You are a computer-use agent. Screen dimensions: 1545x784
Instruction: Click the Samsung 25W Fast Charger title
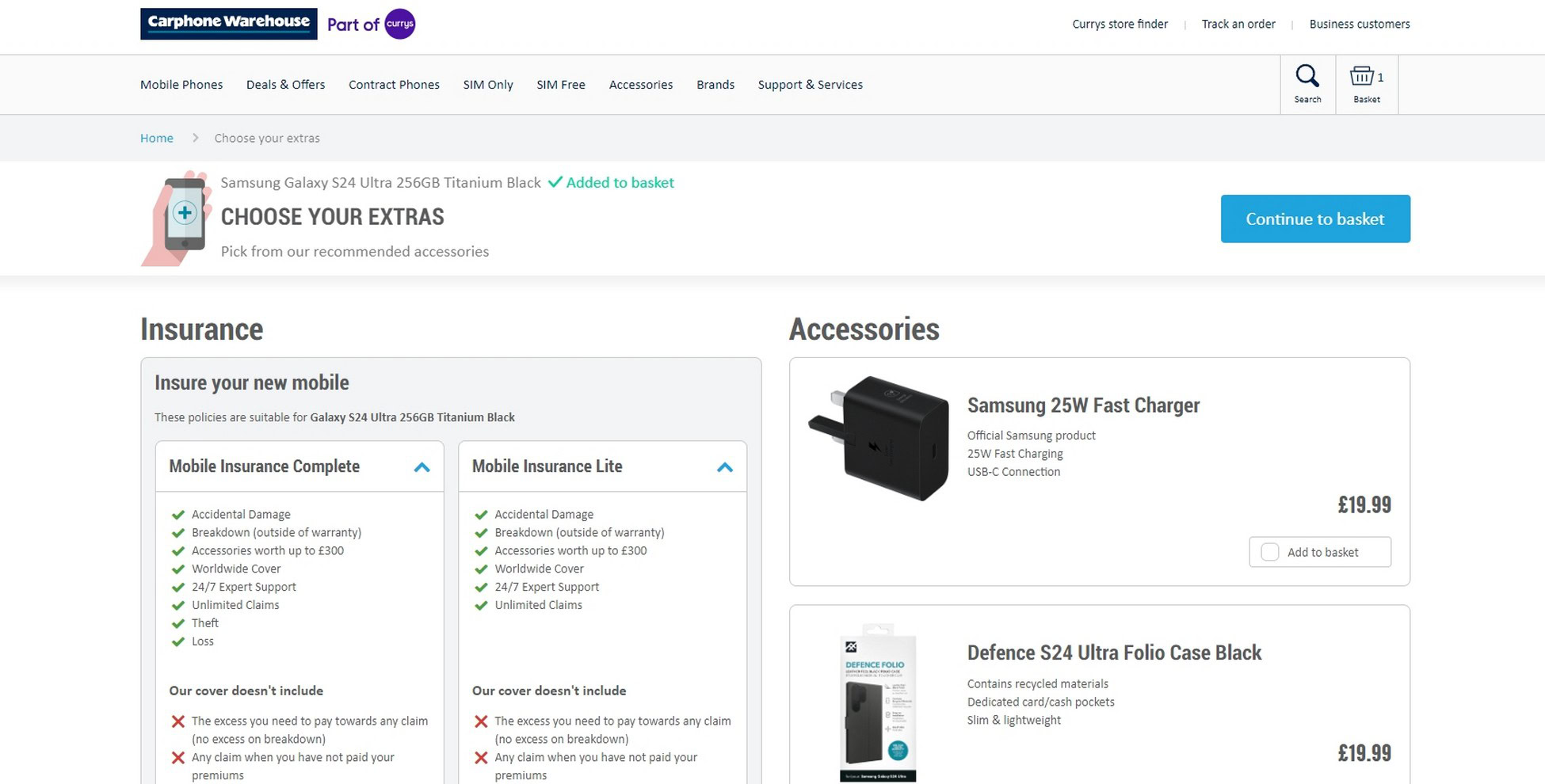[x=1083, y=405]
